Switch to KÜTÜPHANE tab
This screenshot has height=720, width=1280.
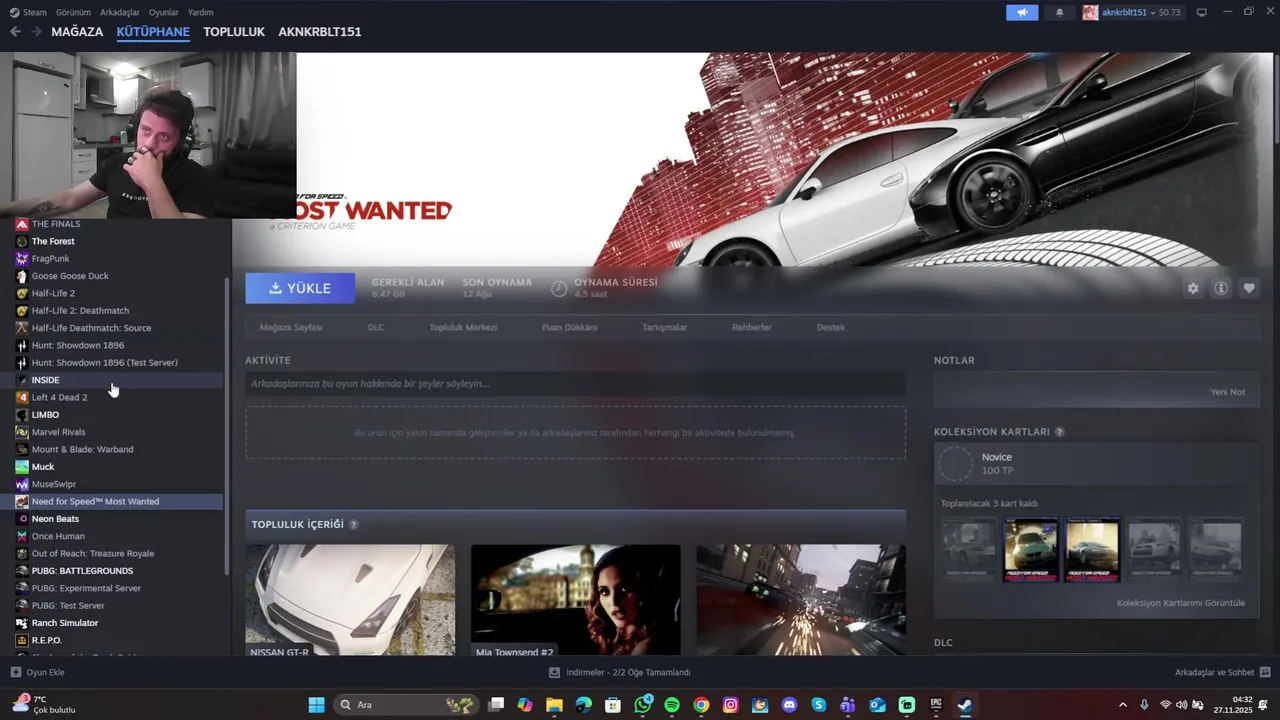[x=153, y=32]
